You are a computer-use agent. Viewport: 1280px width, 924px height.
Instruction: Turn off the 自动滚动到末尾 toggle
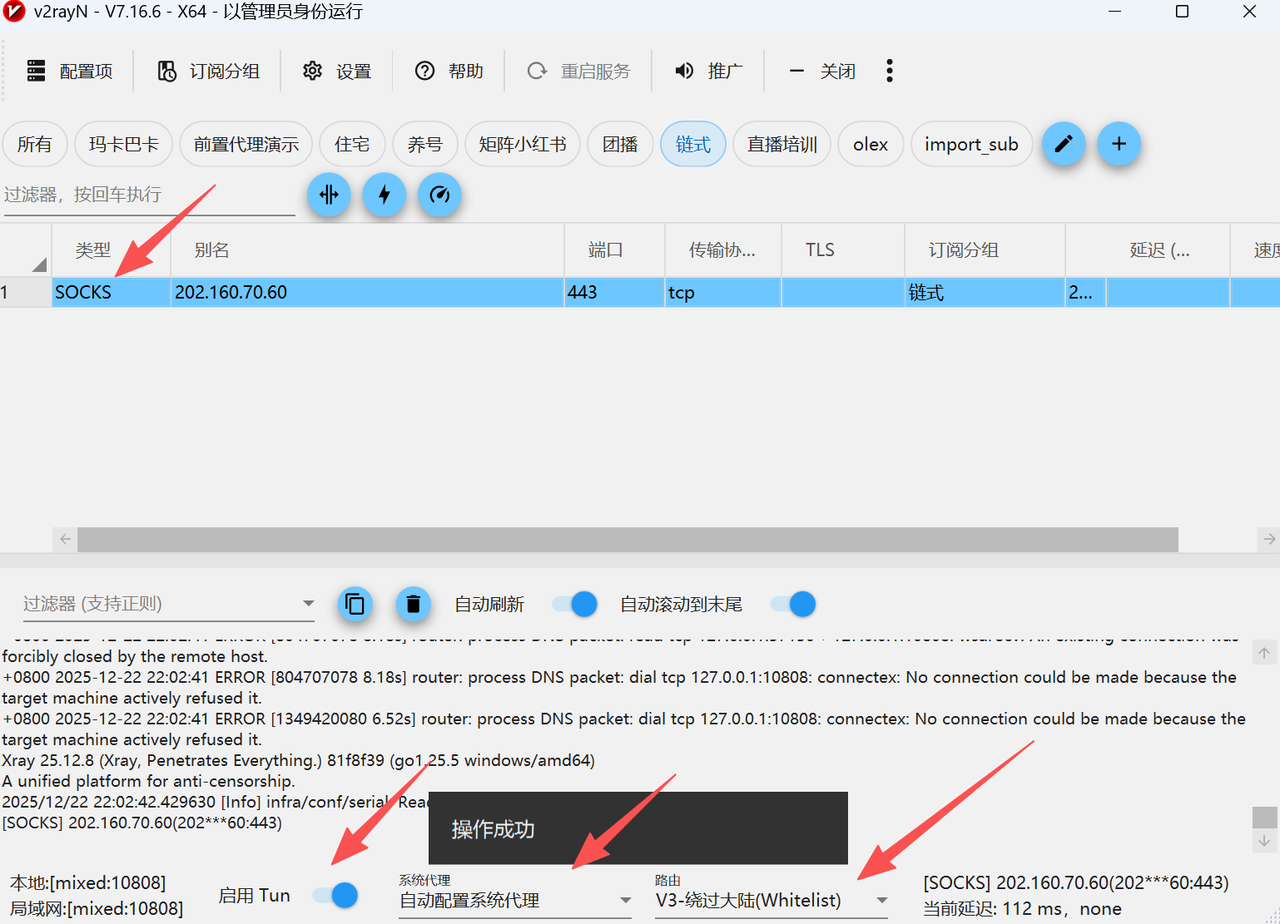coord(792,604)
